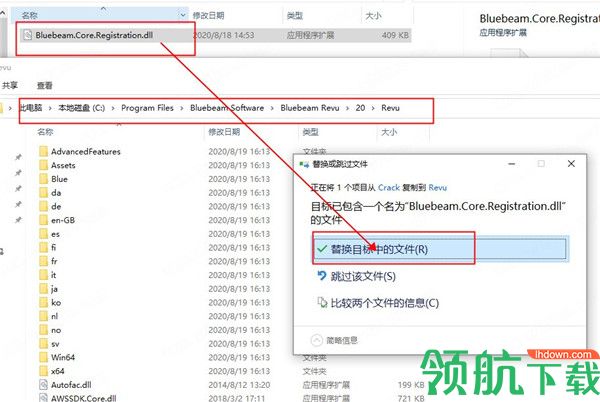600x402 pixels.
Task: Minimize the replace or skip files dialog
Action: [x=512, y=164]
